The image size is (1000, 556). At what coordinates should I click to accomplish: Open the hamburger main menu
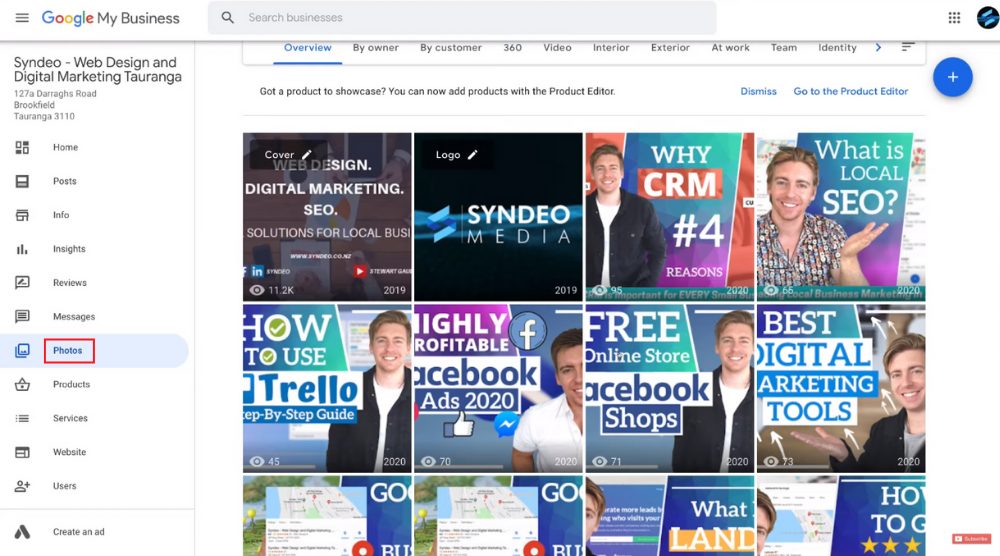click(22, 18)
